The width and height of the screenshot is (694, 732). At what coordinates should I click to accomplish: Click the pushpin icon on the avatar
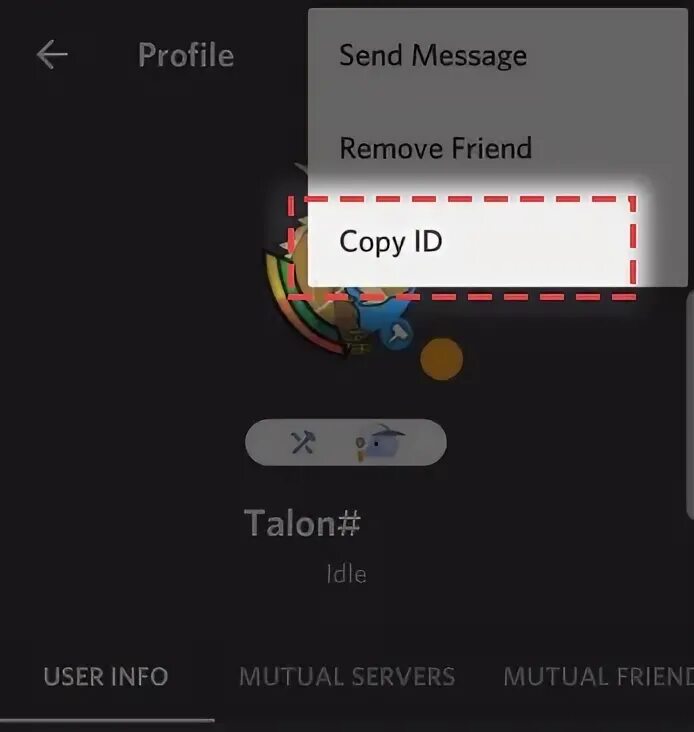click(x=398, y=333)
